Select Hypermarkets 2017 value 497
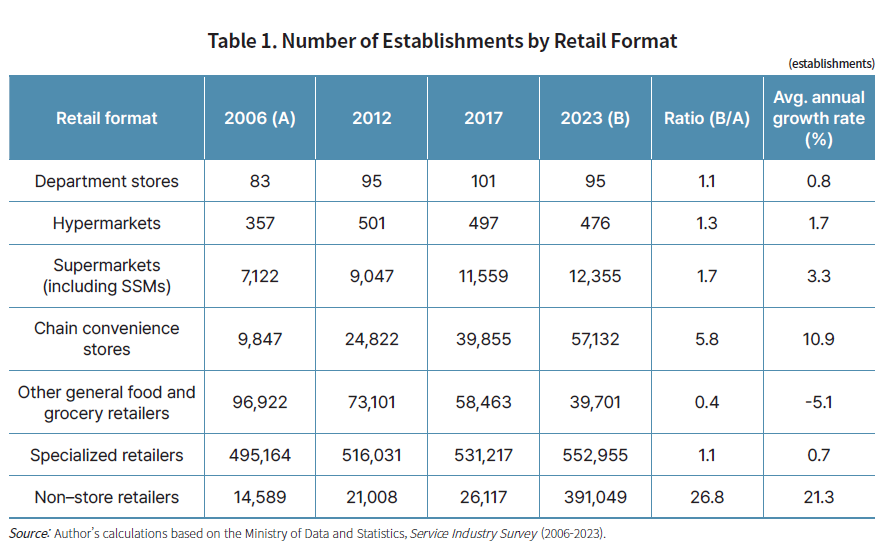This screenshot has width=882, height=550. click(x=483, y=223)
